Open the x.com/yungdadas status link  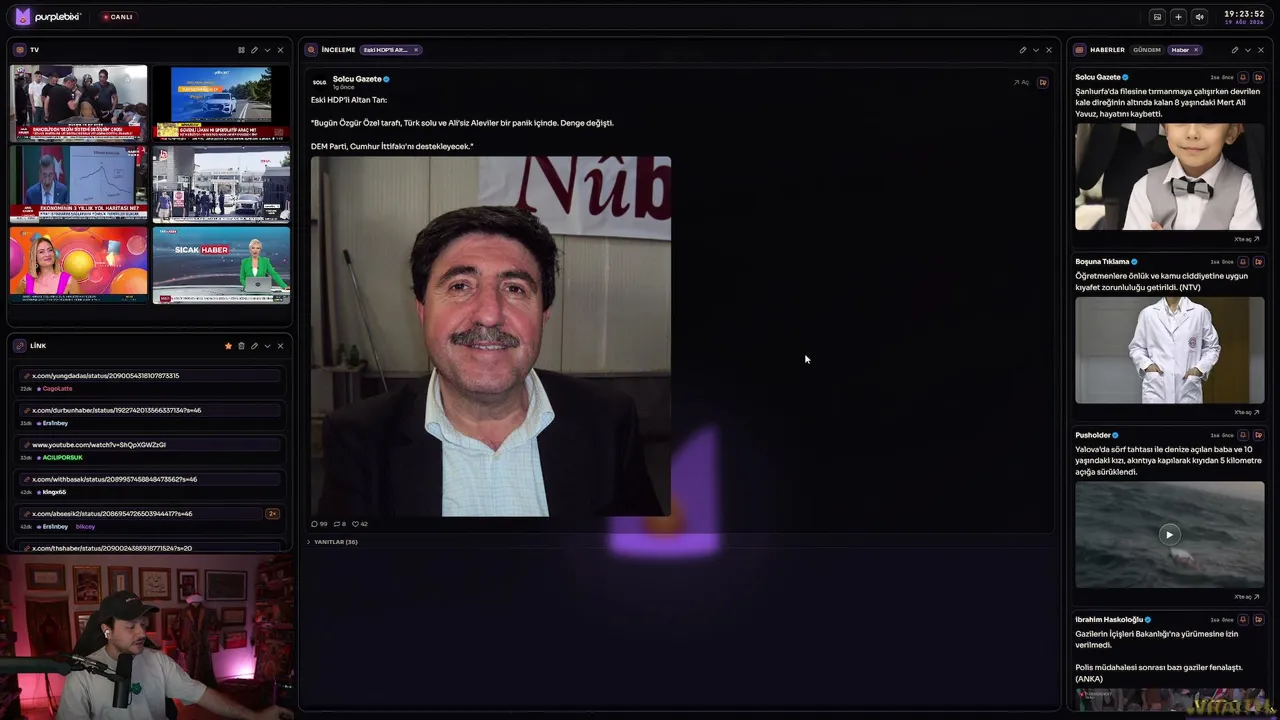150,376
